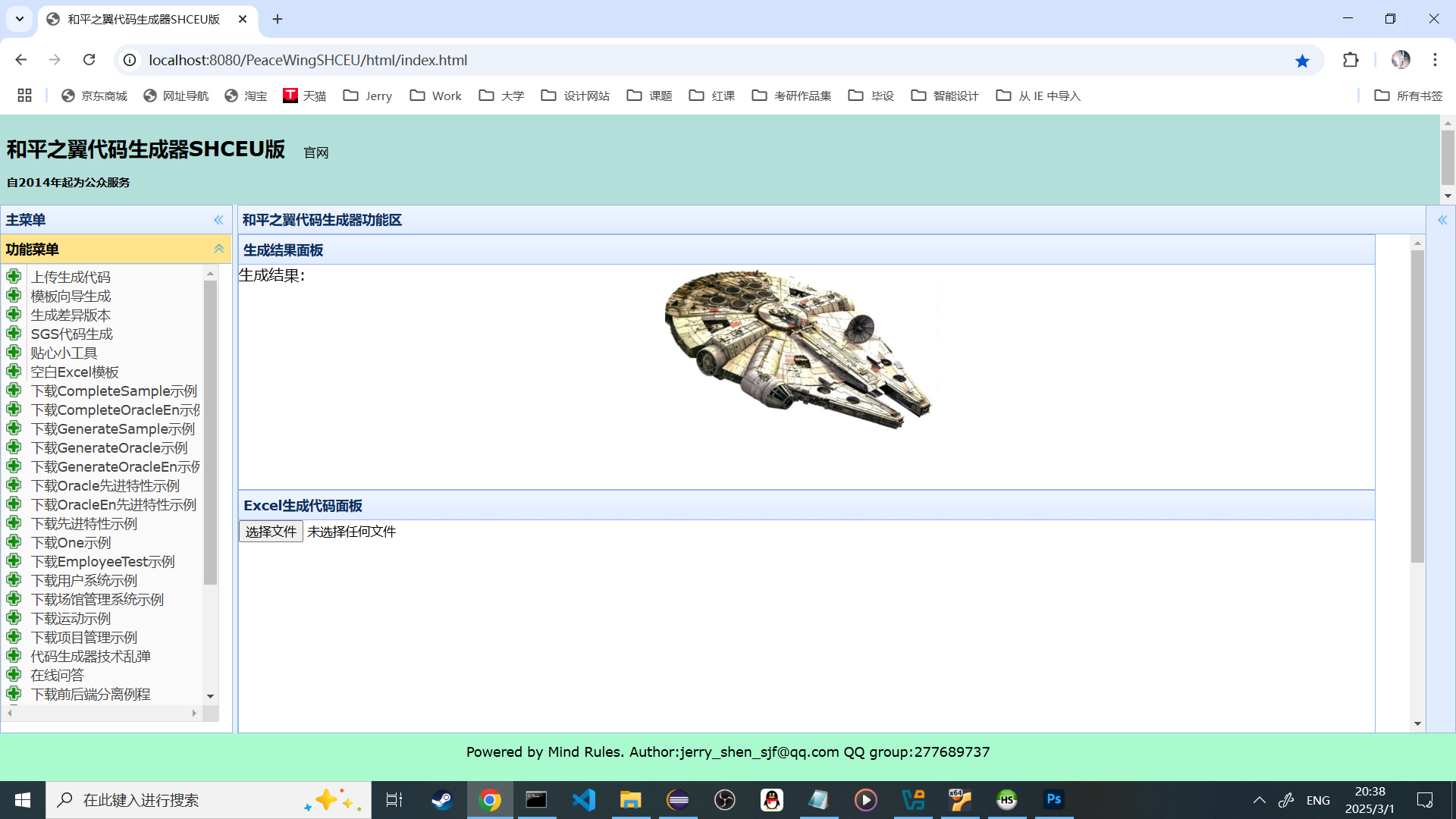The image size is (1456, 819).
Task: Collapse the 功能菜单 accordion section
Action: [x=218, y=249]
